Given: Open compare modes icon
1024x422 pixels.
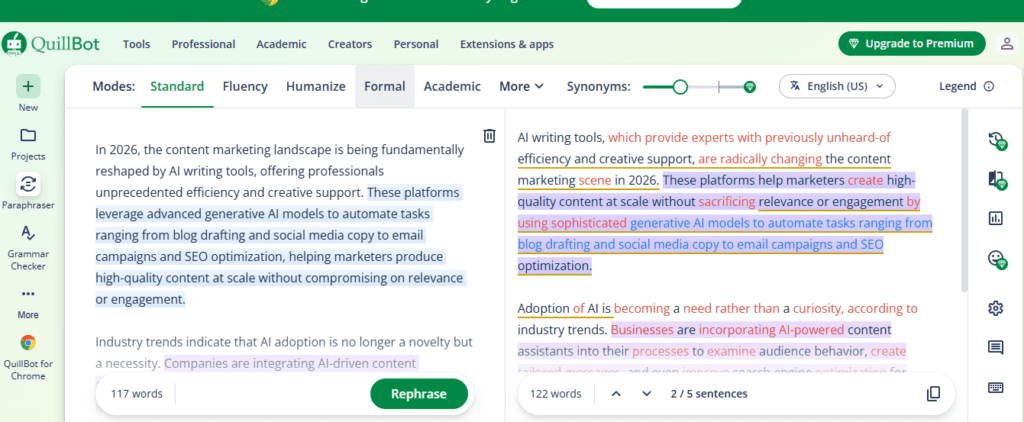Looking at the screenshot, I should coord(995,180).
